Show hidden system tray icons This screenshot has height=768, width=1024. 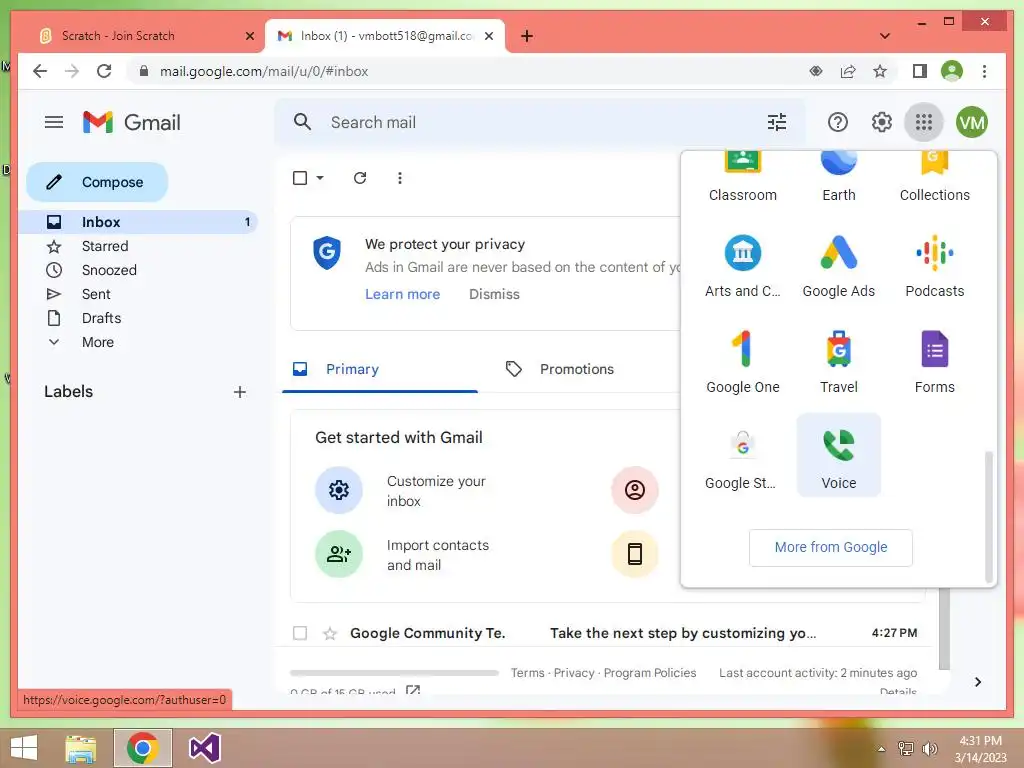tap(881, 748)
